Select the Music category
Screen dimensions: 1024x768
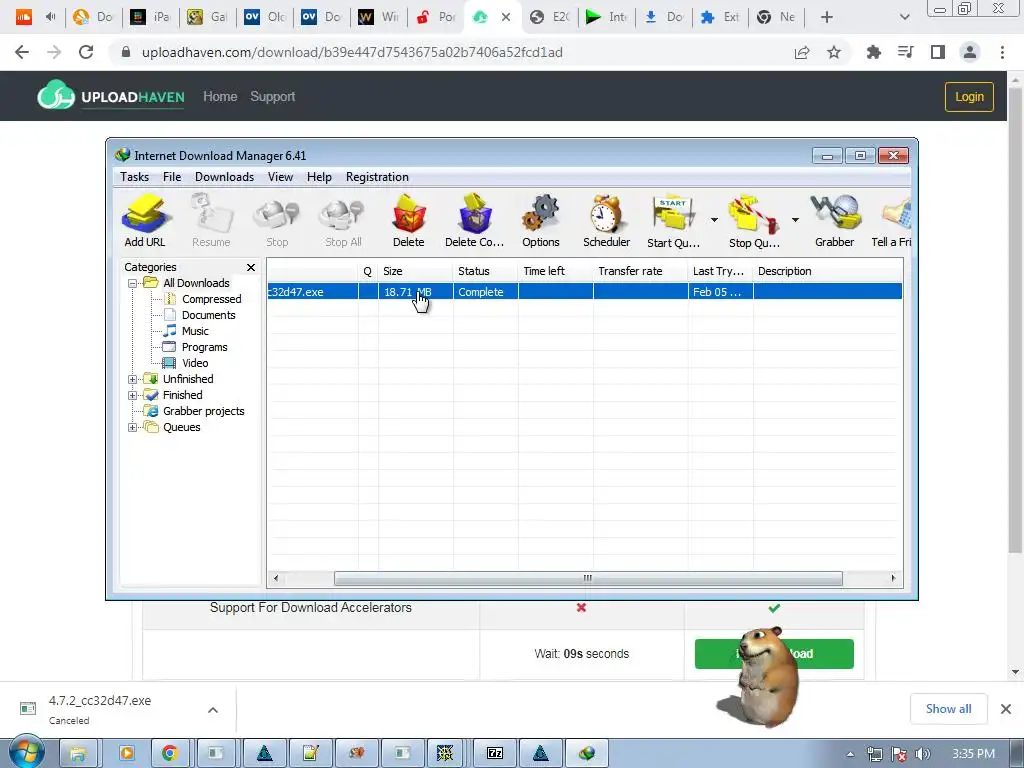[x=195, y=331]
